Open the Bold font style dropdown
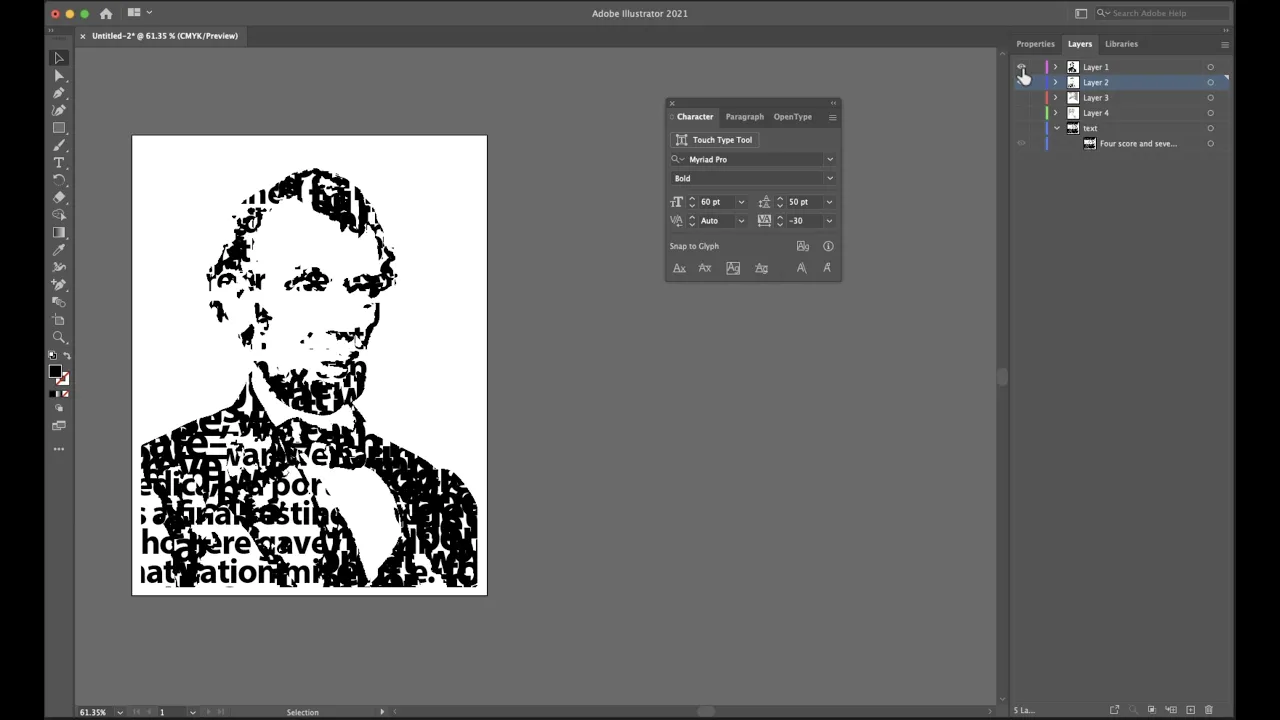Screen dimensions: 1280x720 tap(829, 178)
